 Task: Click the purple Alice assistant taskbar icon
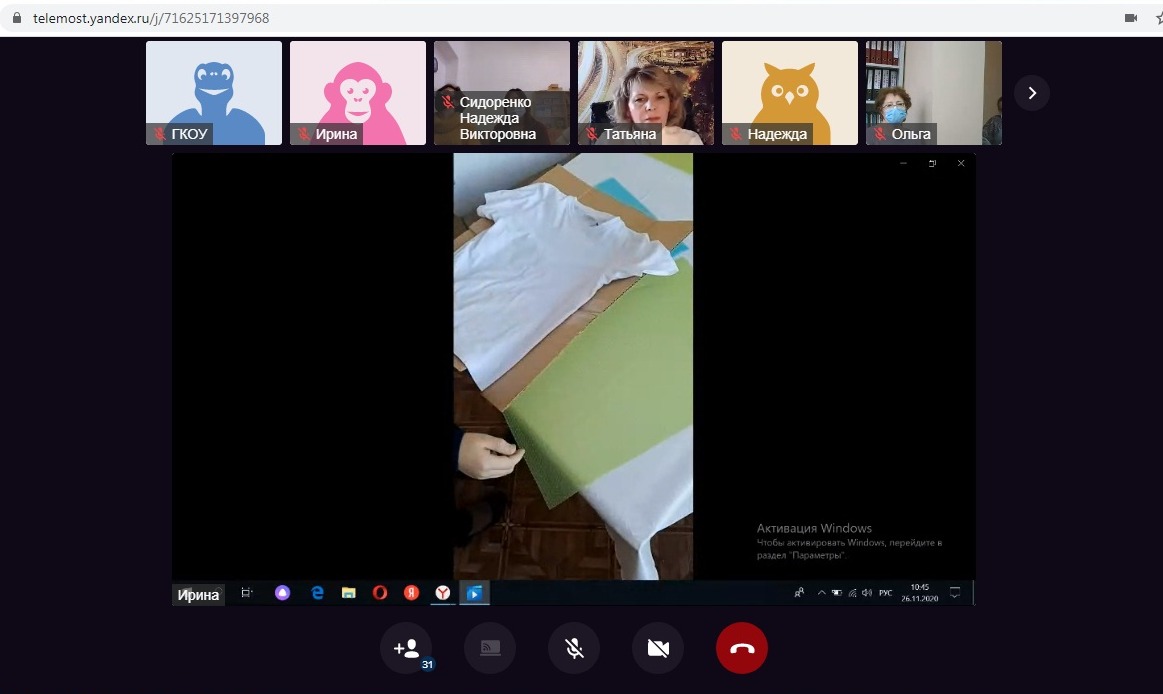[x=283, y=593]
